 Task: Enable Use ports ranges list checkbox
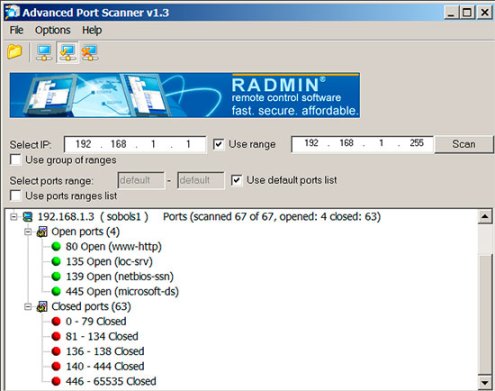point(15,196)
